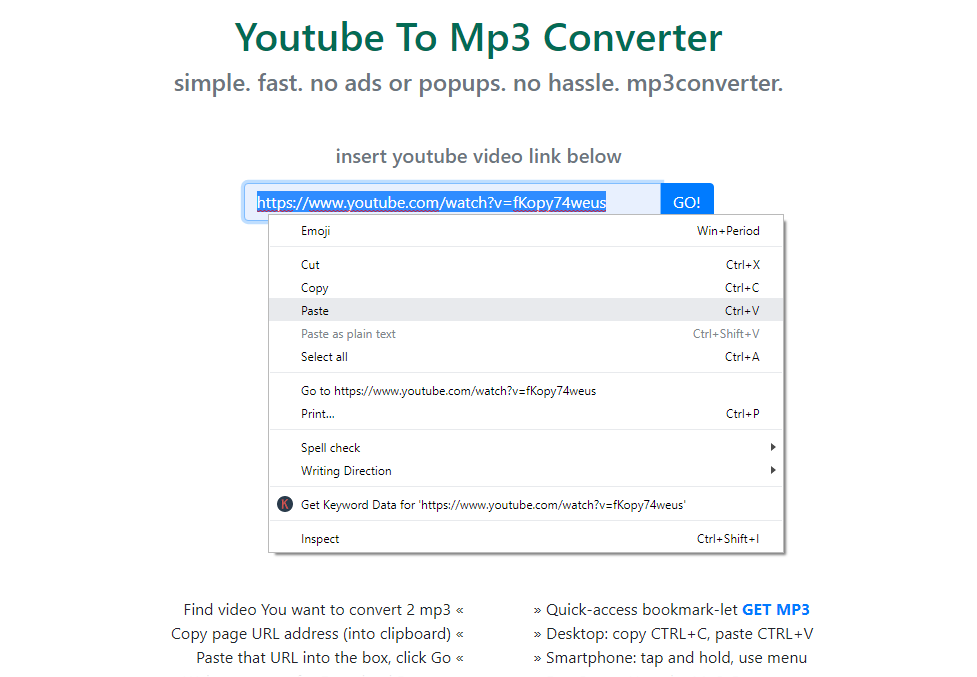Choose Go to youtube.com URL option
Viewport: 977px width, 677px height.
pos(448,391)
